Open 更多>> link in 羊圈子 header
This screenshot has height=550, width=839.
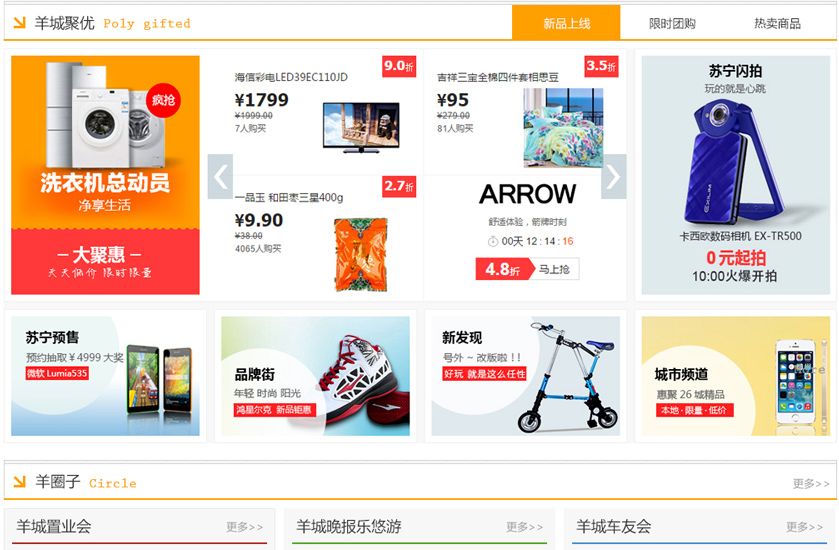(811, 484)
